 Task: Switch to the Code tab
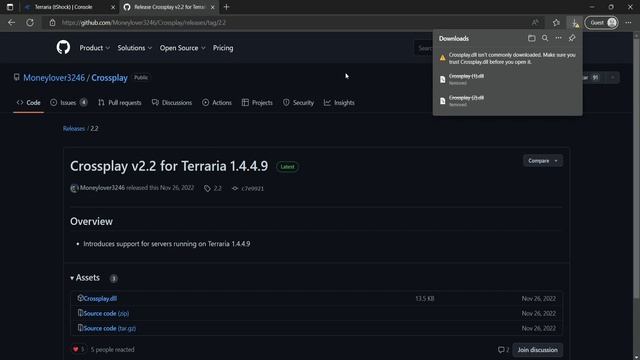coord(29,102)
